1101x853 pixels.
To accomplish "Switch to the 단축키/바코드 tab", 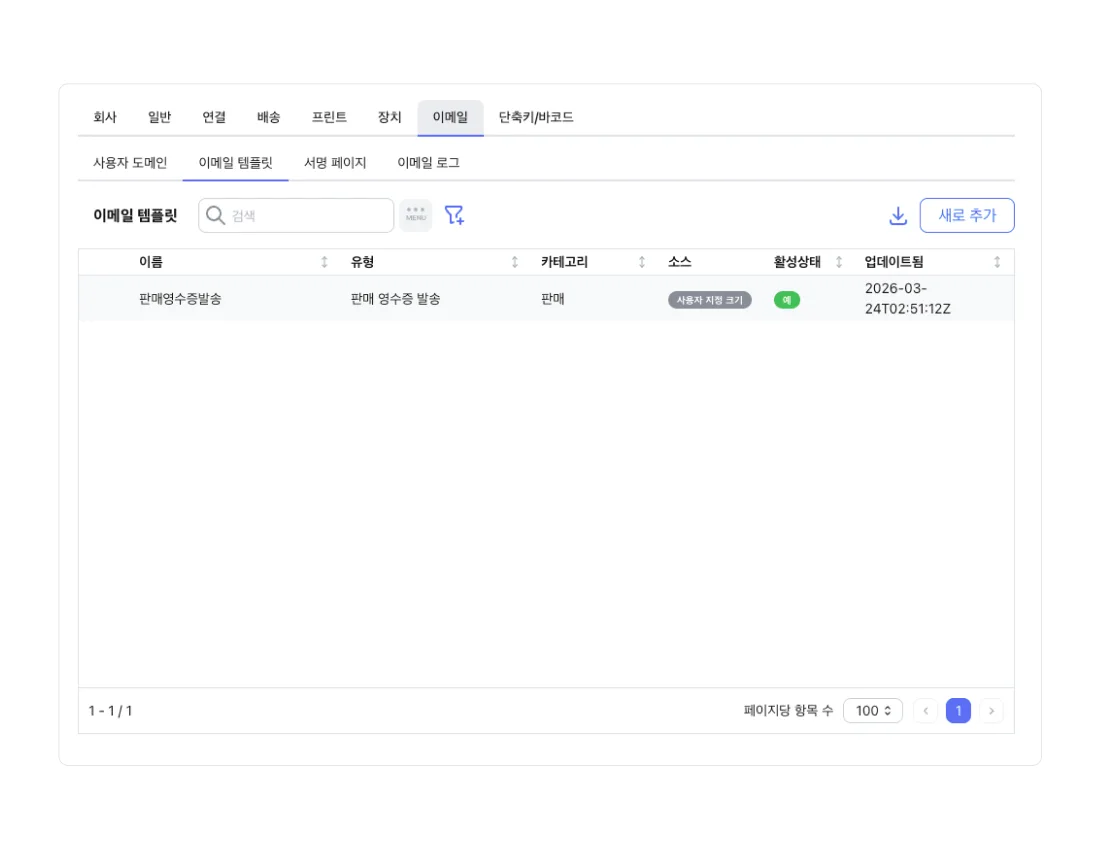I will (x=532, y=116).
